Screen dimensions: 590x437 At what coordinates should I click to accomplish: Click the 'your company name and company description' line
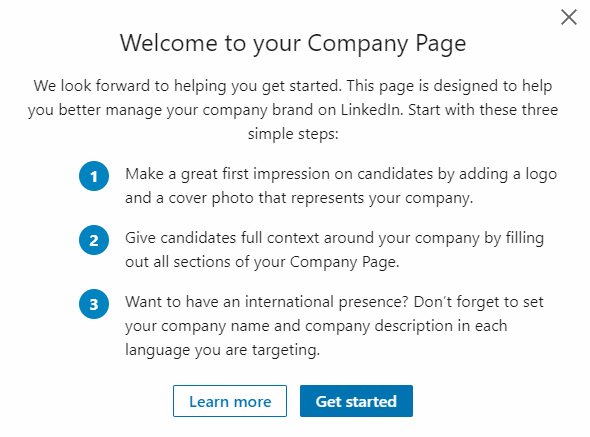[316, 326]
